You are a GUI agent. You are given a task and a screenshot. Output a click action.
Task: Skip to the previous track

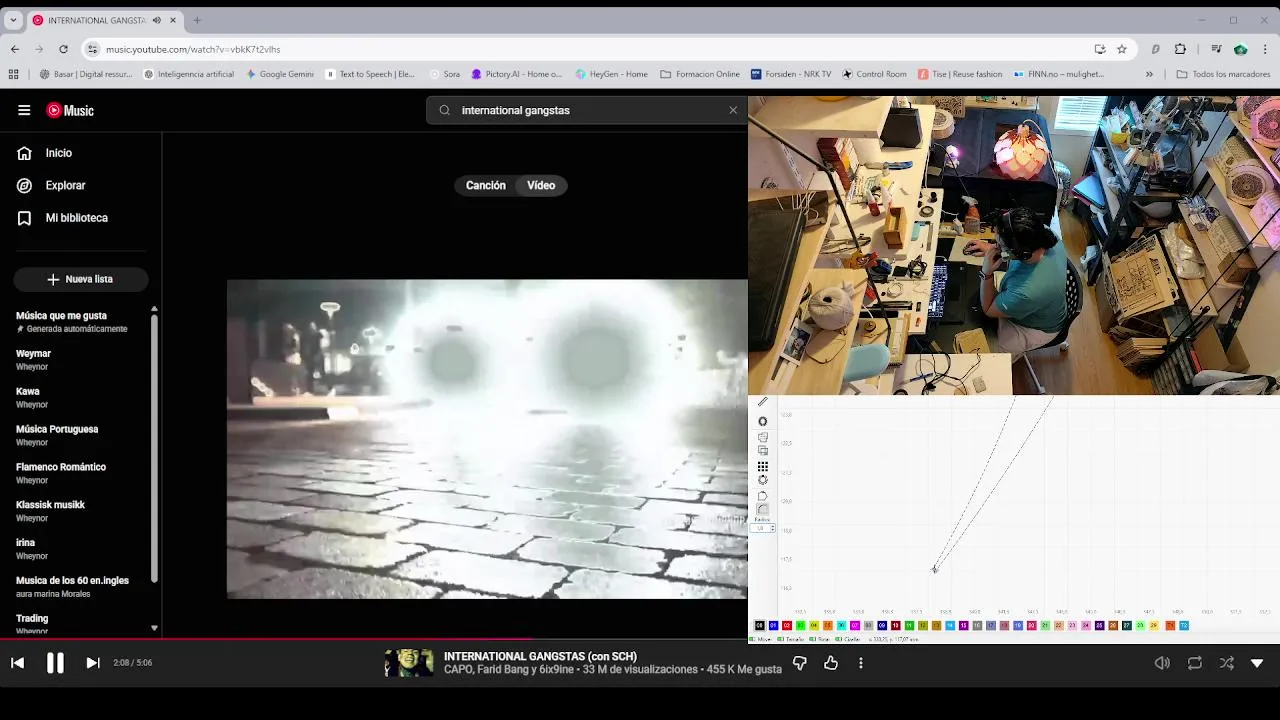pyautogui.click(x=17, y=662)
